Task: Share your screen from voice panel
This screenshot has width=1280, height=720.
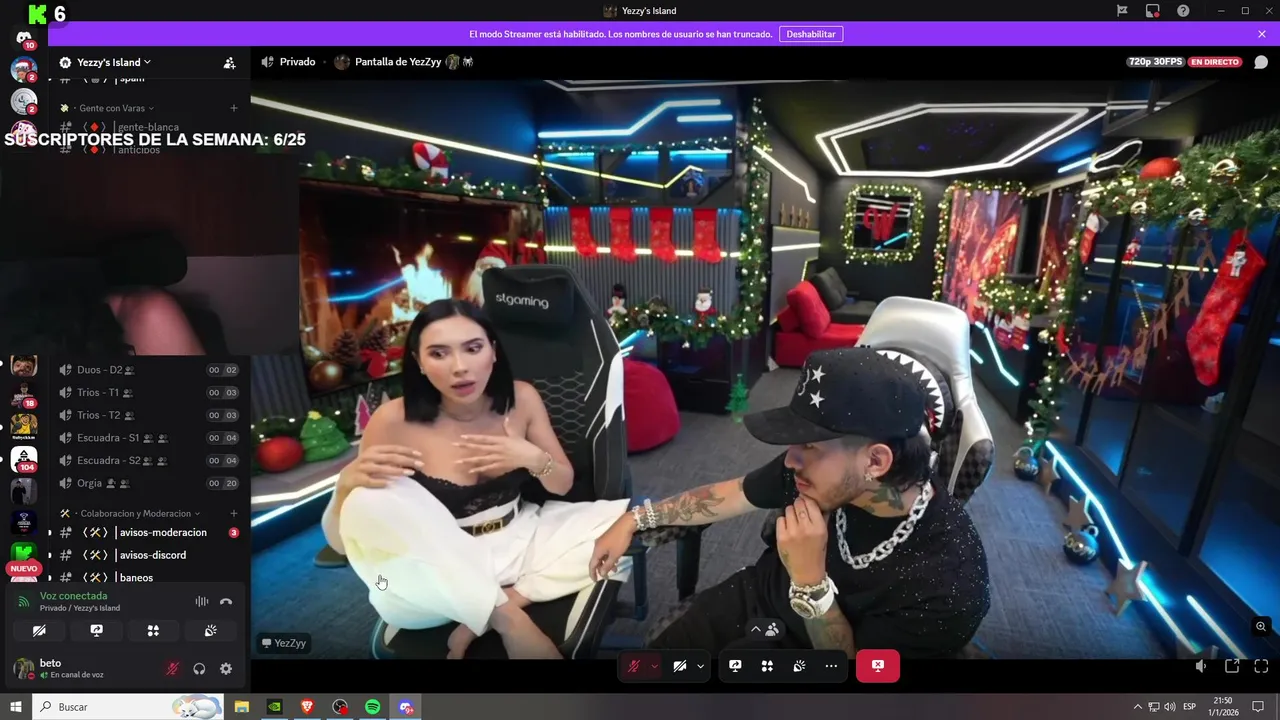Action: pos(96,631)
